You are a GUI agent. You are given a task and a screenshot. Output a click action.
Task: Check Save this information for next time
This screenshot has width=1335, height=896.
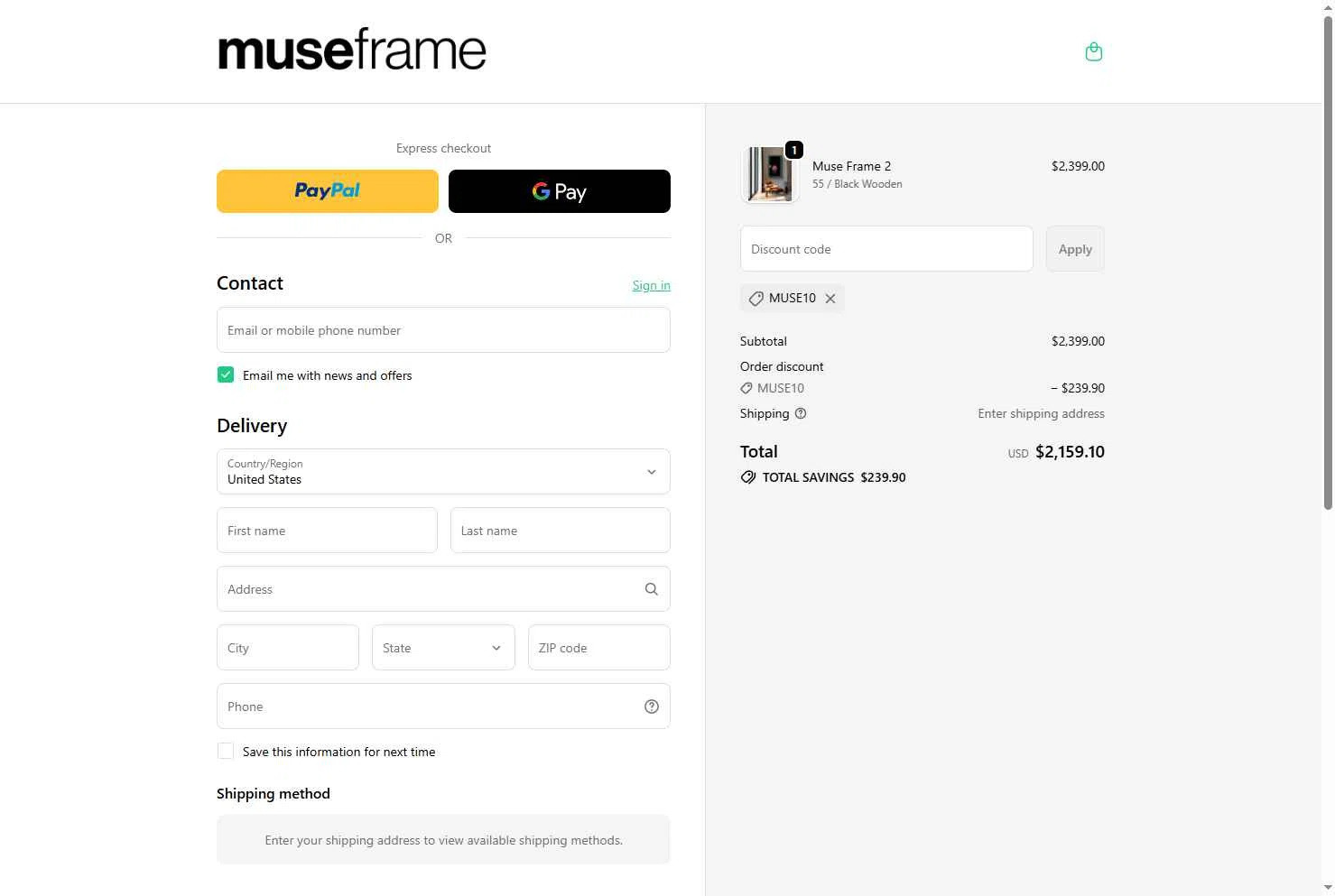[x=226, y=751]
